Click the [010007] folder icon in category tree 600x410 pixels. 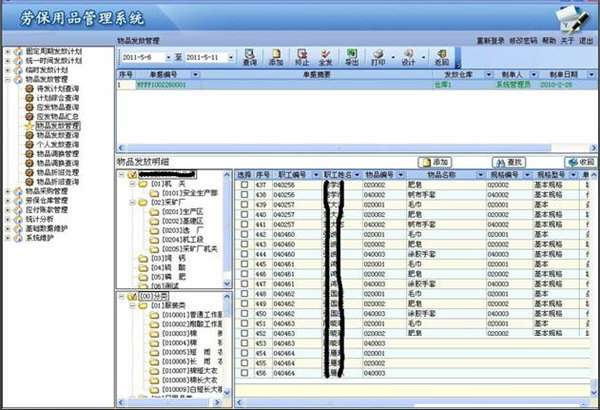coord(154,371)
